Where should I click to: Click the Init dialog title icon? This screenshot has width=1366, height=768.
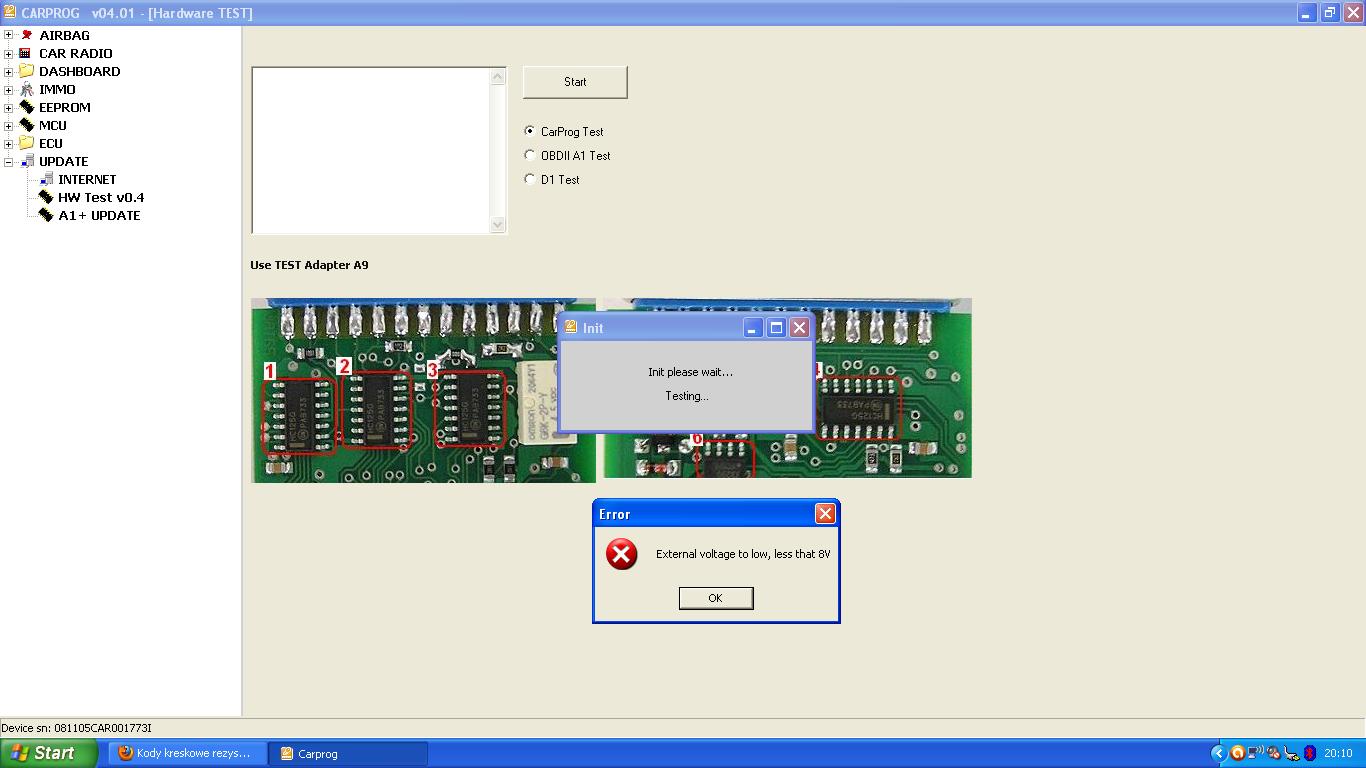point(571,327)
